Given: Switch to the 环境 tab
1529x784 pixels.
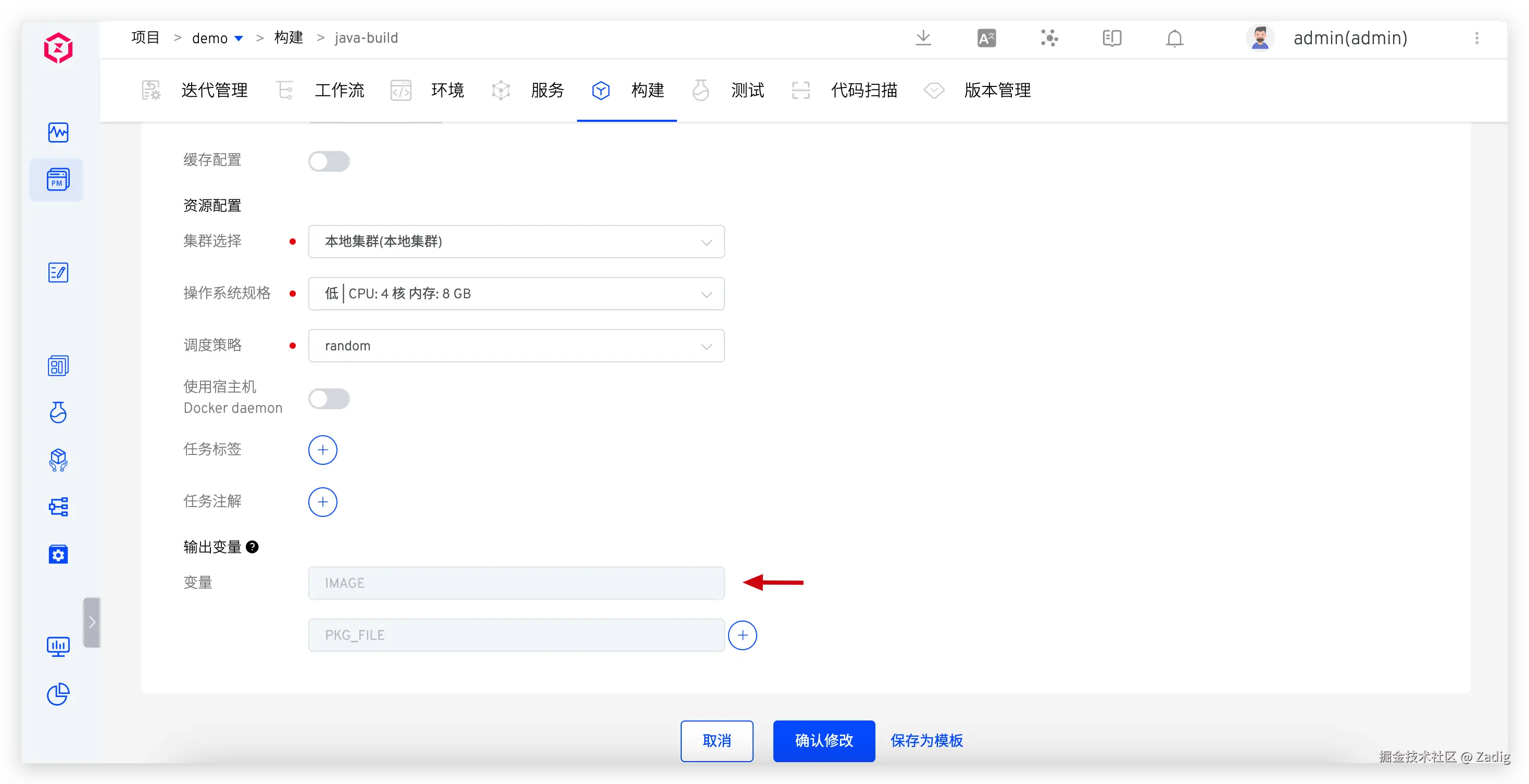Looking at the screenshot, I should click(x=428, y=90).
